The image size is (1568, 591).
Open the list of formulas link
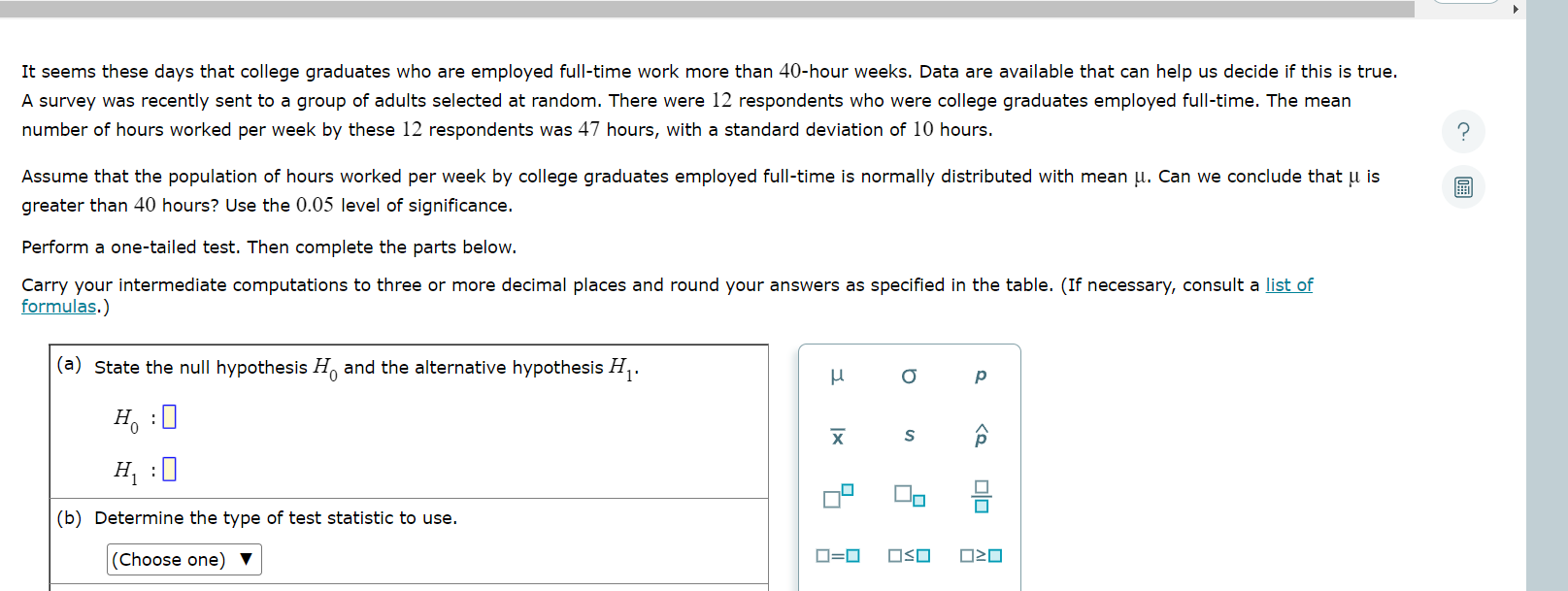click(x=1288, y=284)
